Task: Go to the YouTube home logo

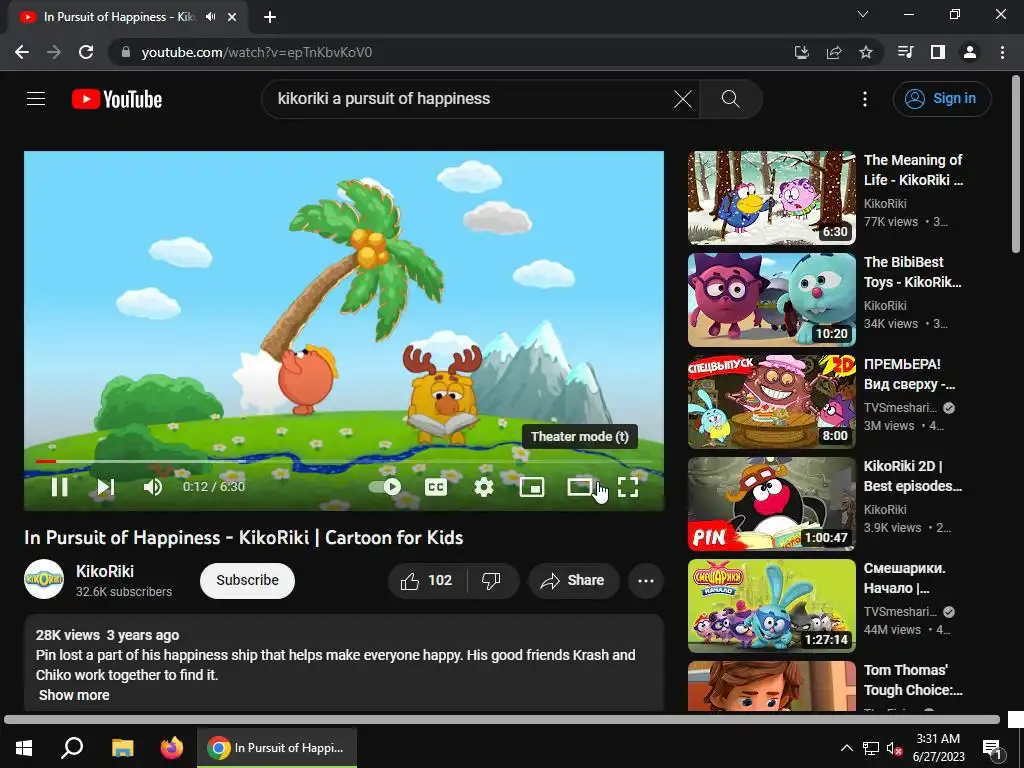Action: (x=117, y=99)
